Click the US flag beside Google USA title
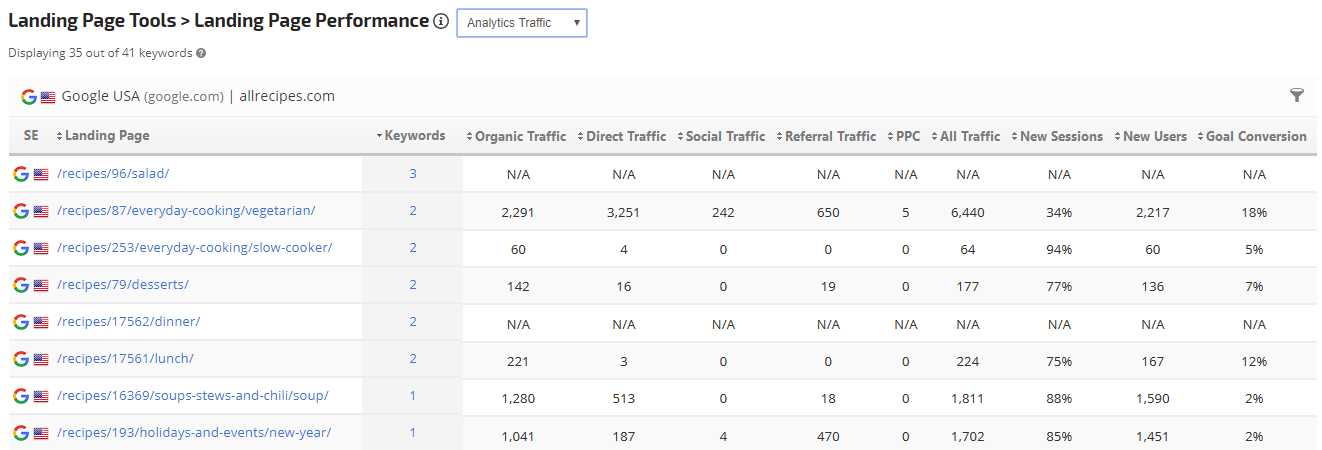The image size is (1322, 450). pos(48,97)
